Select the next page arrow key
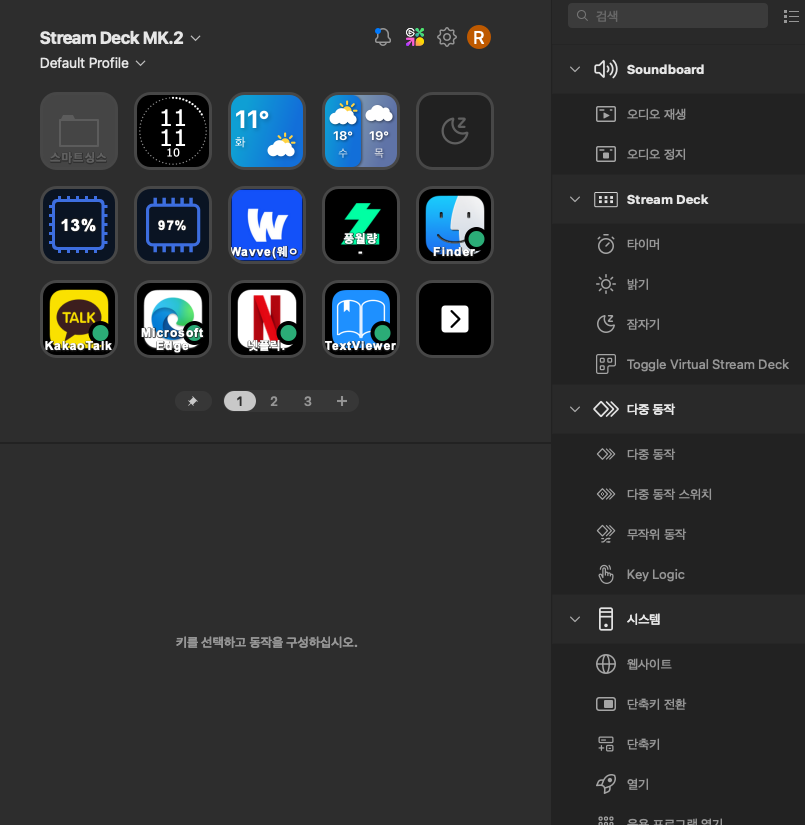This screenshot has height=825, width=805. pos(455,319)
